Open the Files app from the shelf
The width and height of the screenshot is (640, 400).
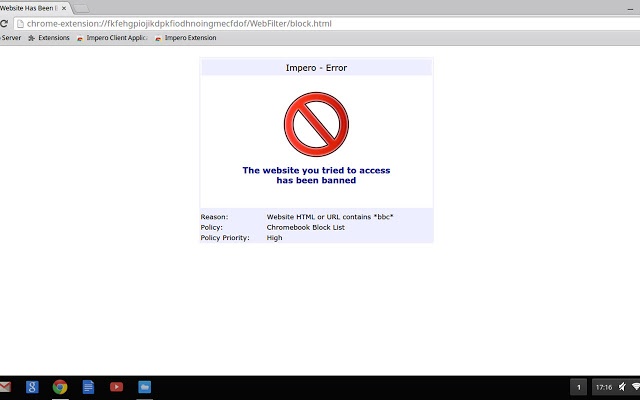(x=144, y=387)
